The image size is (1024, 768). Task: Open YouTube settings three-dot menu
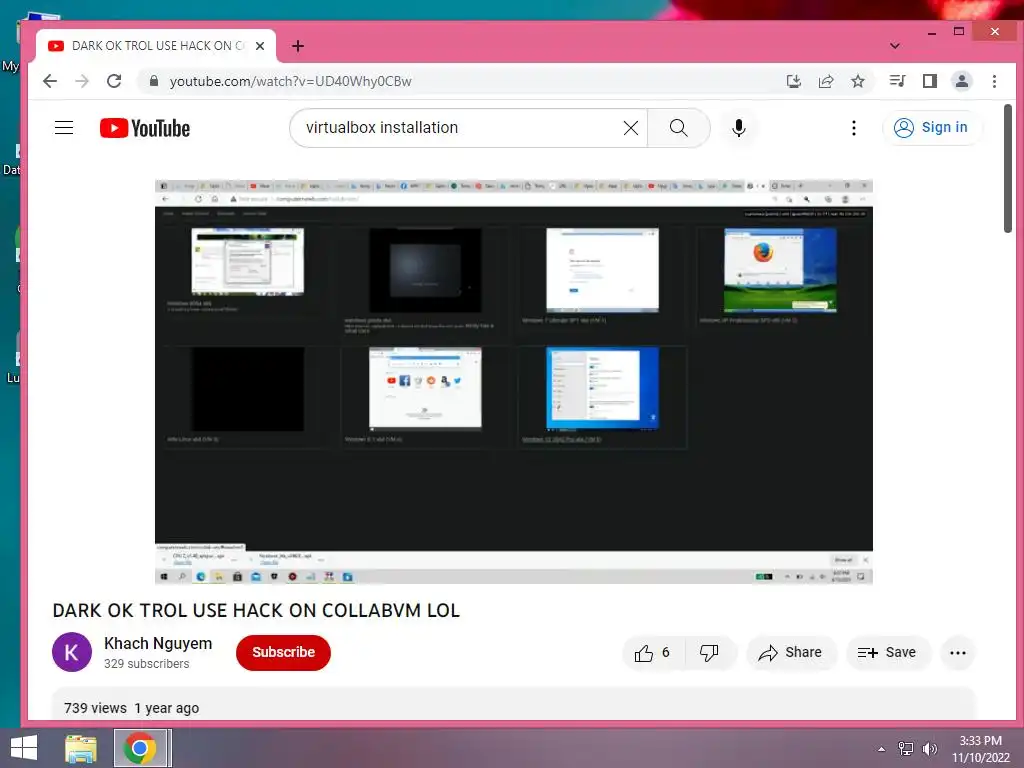point(854,128)
